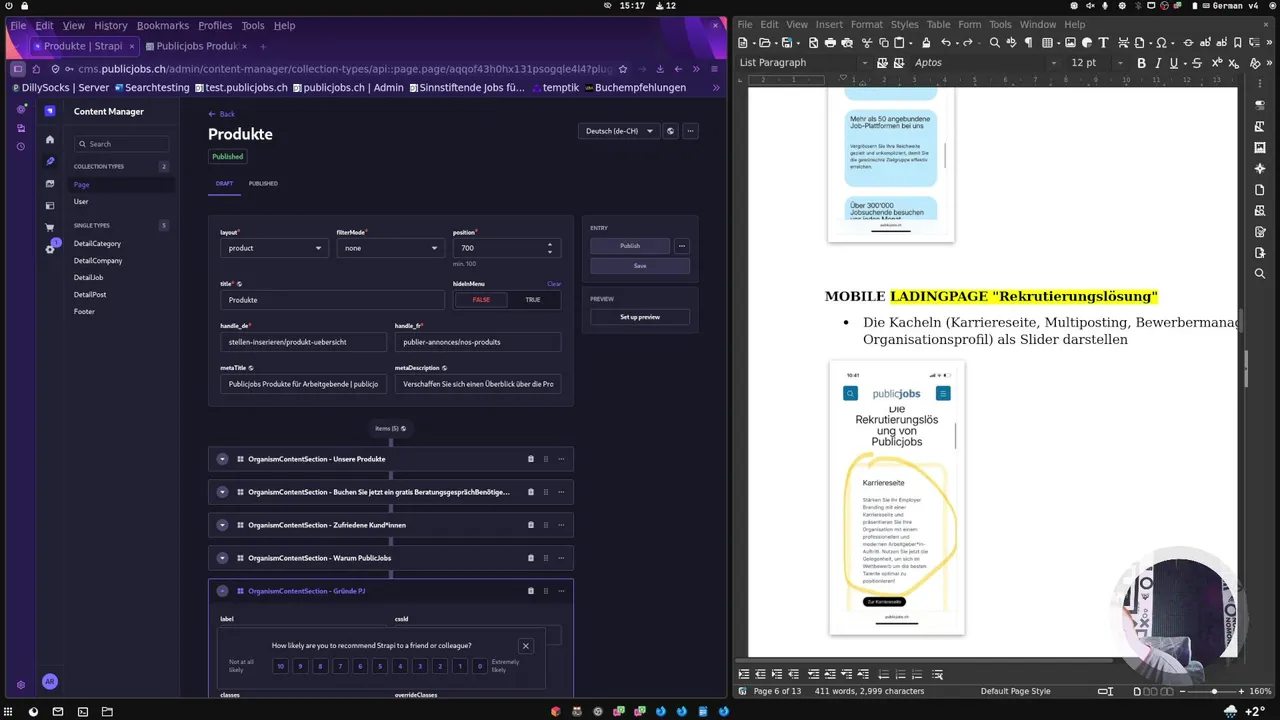
Task: Open Deutsch (de-CH) locale dropdown
Action: pyautogui.click(x=618, y=131)
